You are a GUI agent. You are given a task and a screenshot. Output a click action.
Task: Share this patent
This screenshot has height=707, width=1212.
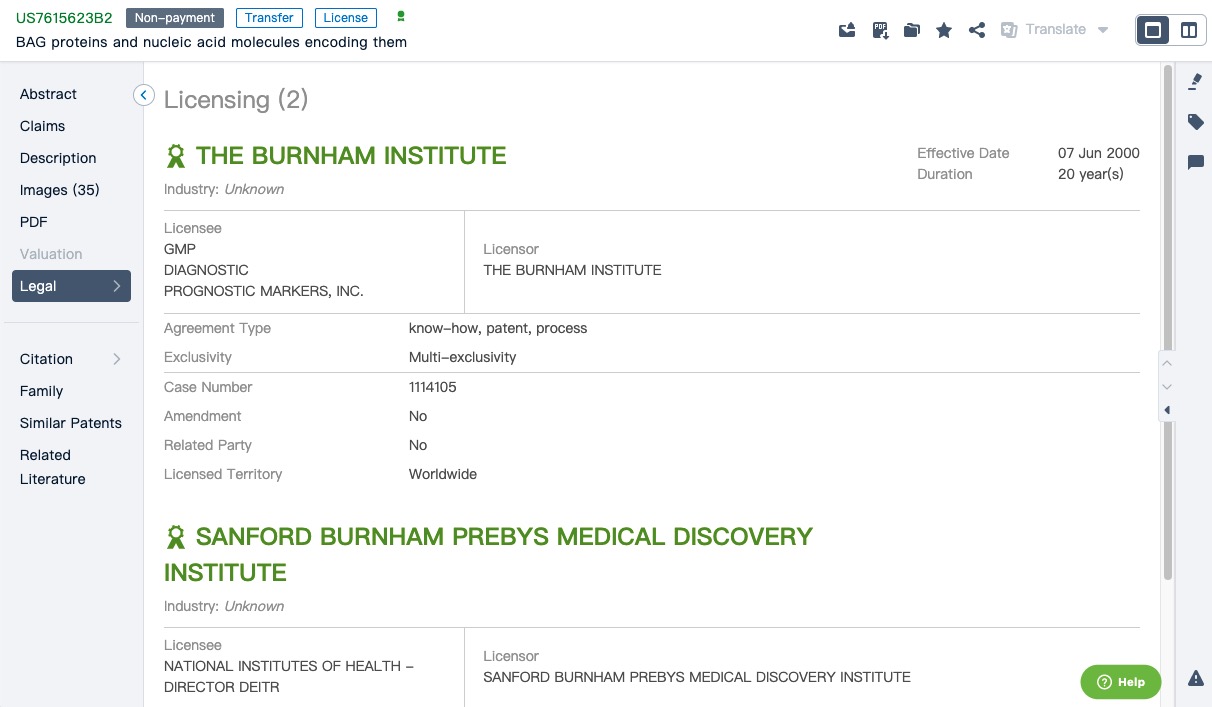pos(977,30)
